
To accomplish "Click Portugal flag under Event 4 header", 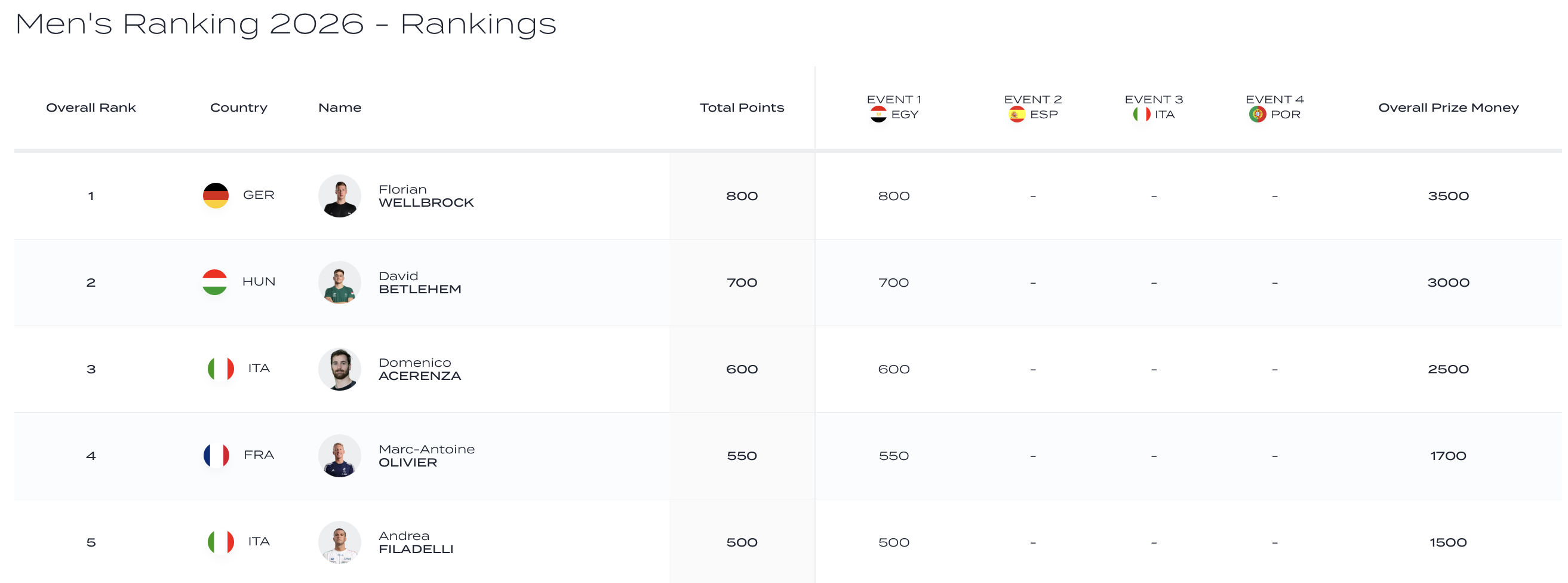I will tap(1257, 115).
